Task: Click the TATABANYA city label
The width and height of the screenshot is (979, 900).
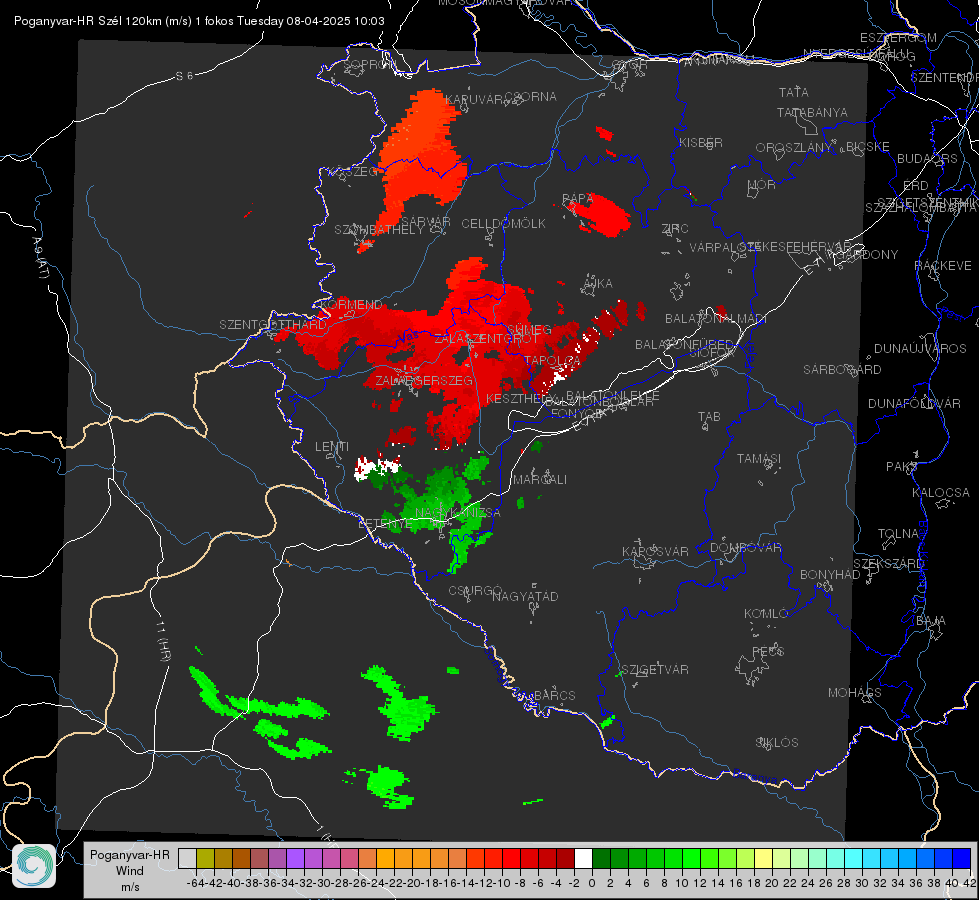Action: 812,112
